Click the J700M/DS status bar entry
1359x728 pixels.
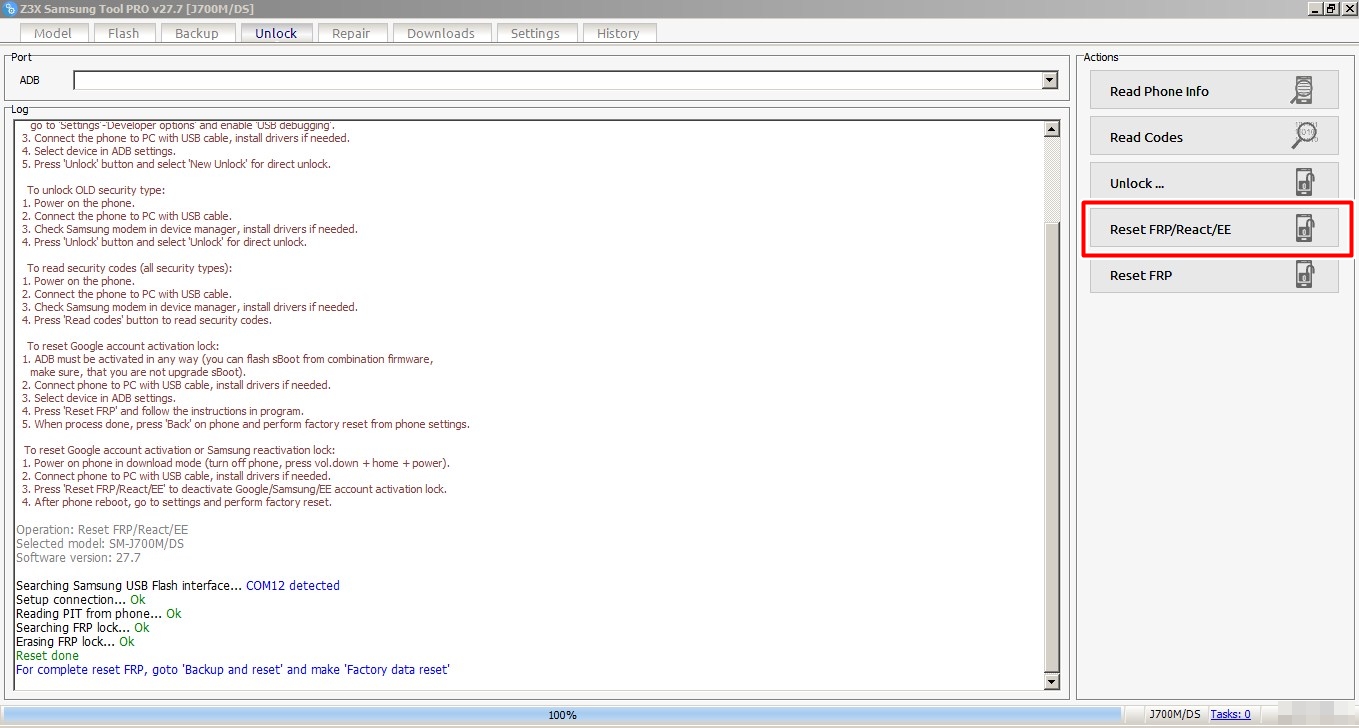pos(1177,714)
